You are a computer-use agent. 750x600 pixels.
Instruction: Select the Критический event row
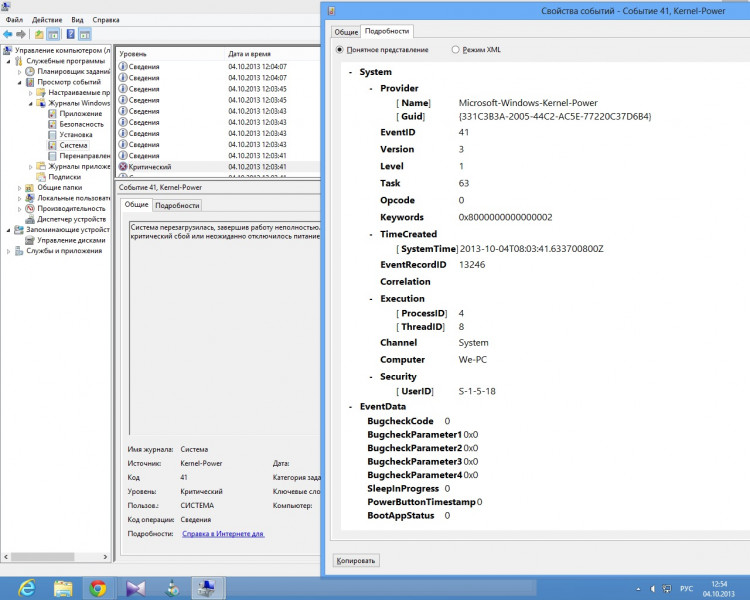coord(219,167)
